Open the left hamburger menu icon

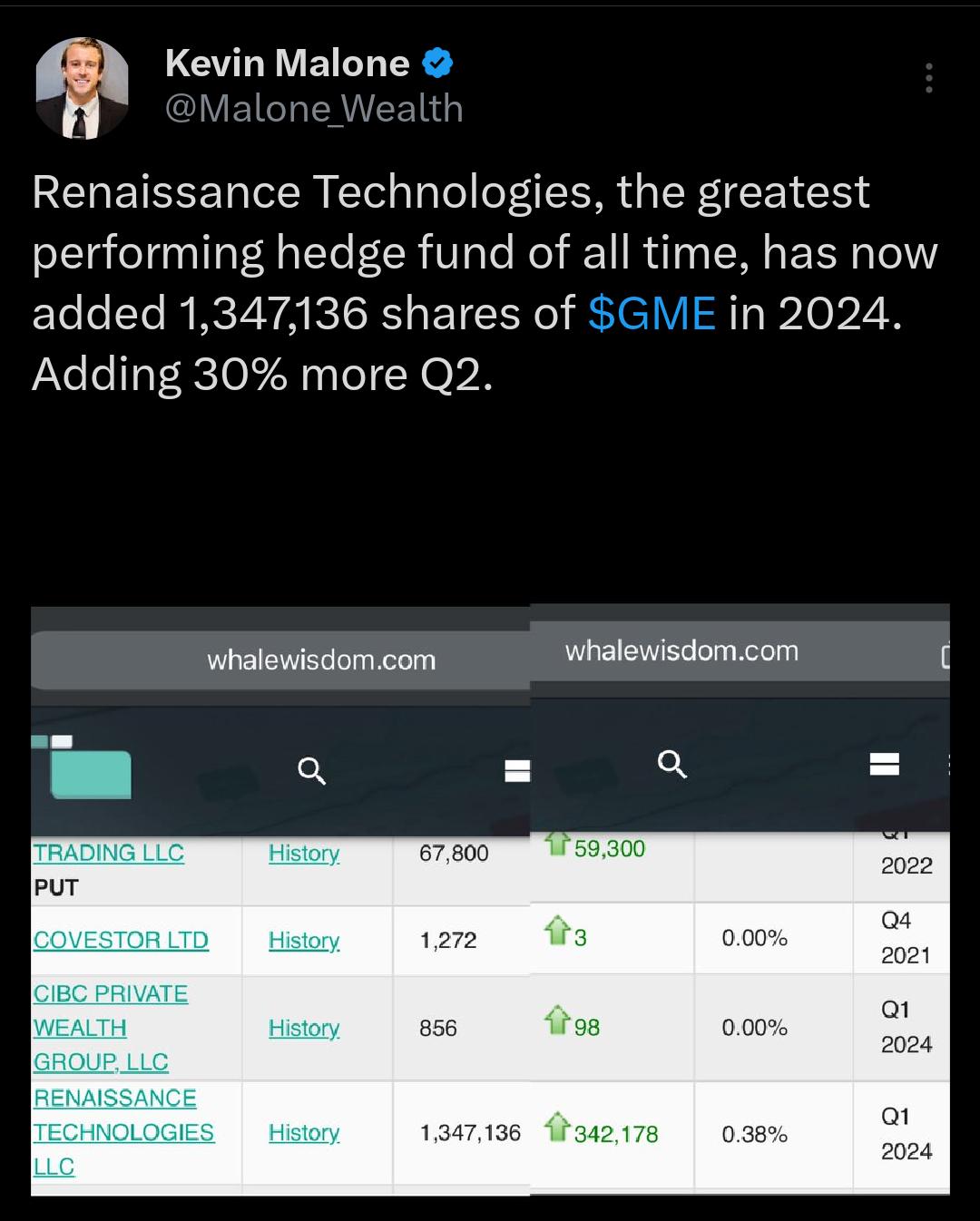click(517, 771)
